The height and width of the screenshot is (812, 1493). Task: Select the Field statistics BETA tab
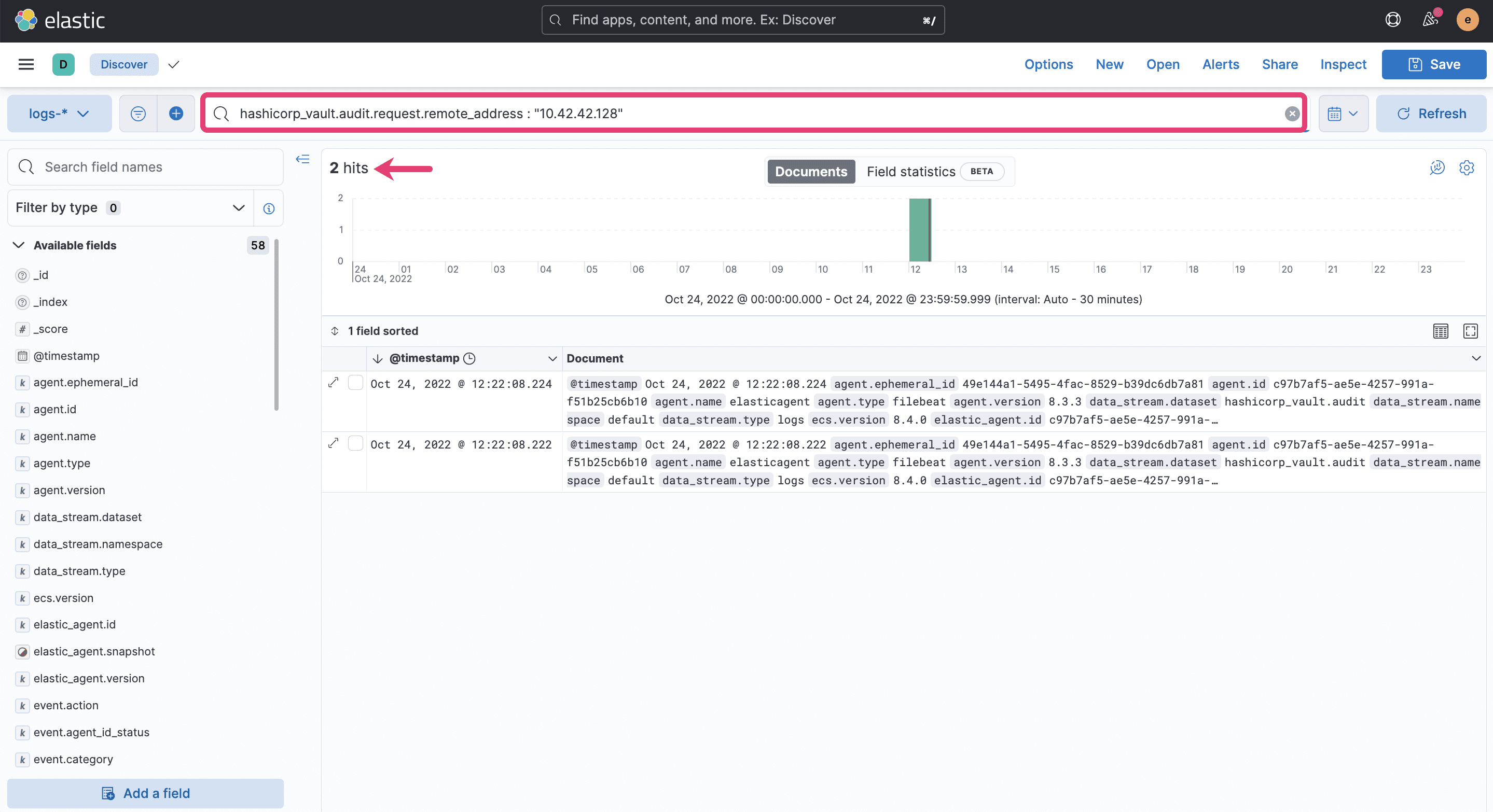[x=930, y=170]
